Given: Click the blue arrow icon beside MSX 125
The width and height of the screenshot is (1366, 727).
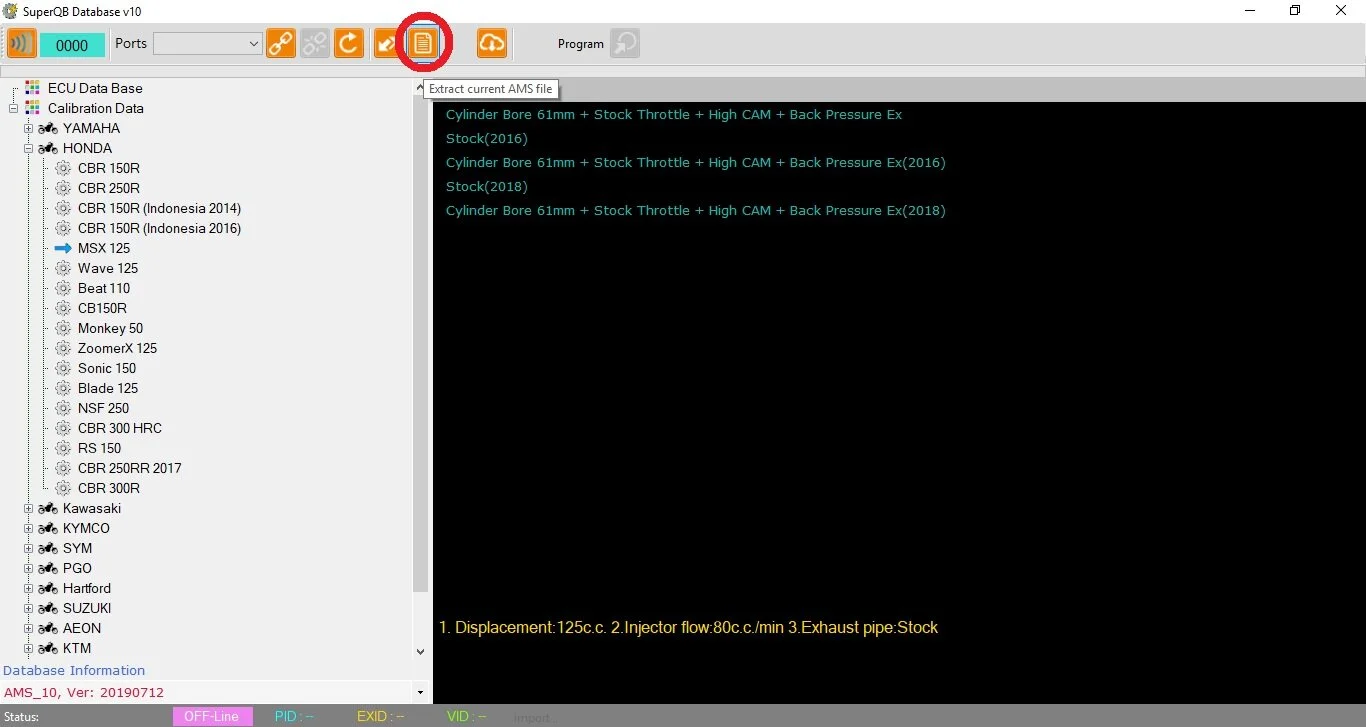Looking at the screenshot, I should click(63, 248).
